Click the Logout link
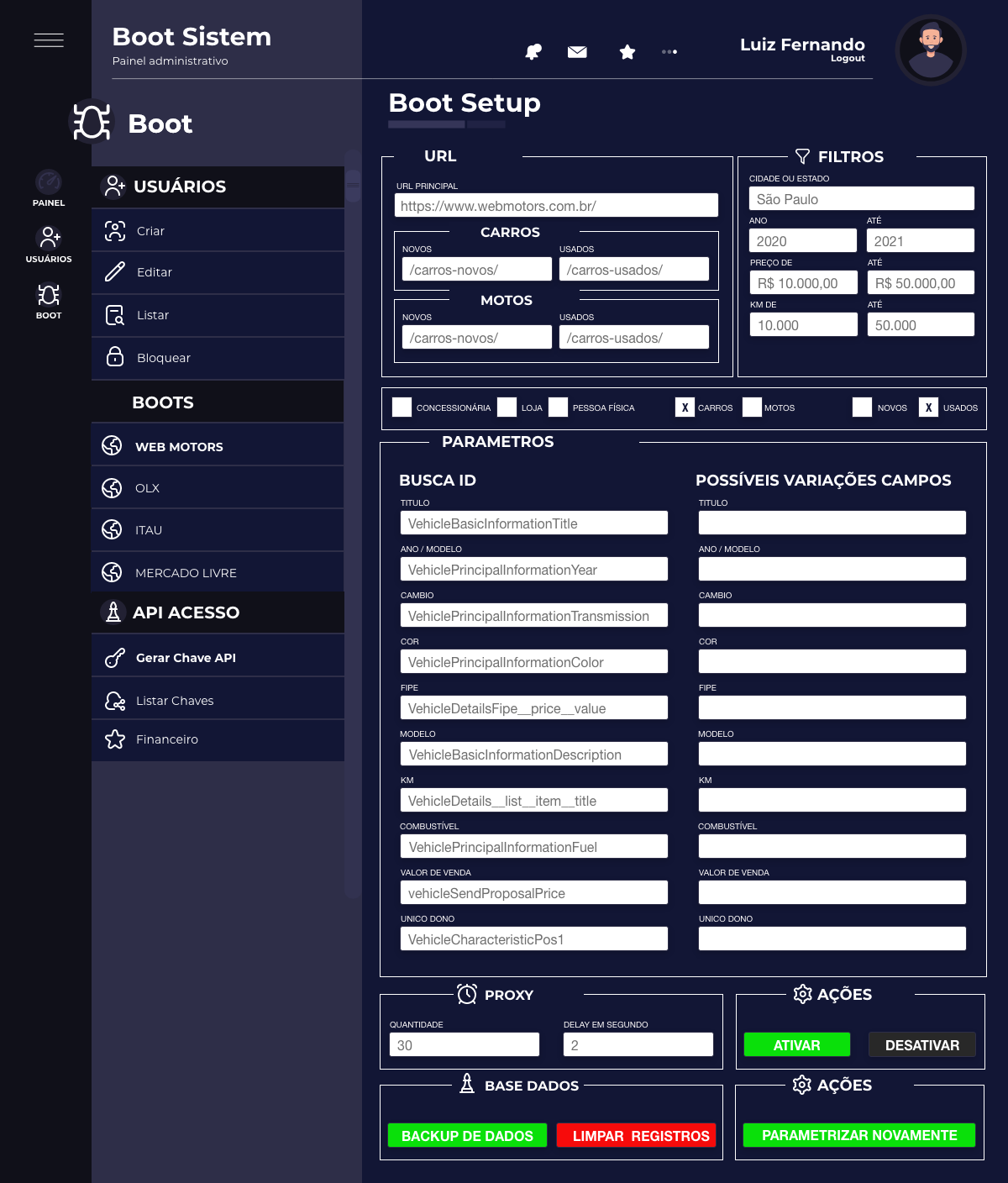Screen dimensions: 1008x1183 848,59
